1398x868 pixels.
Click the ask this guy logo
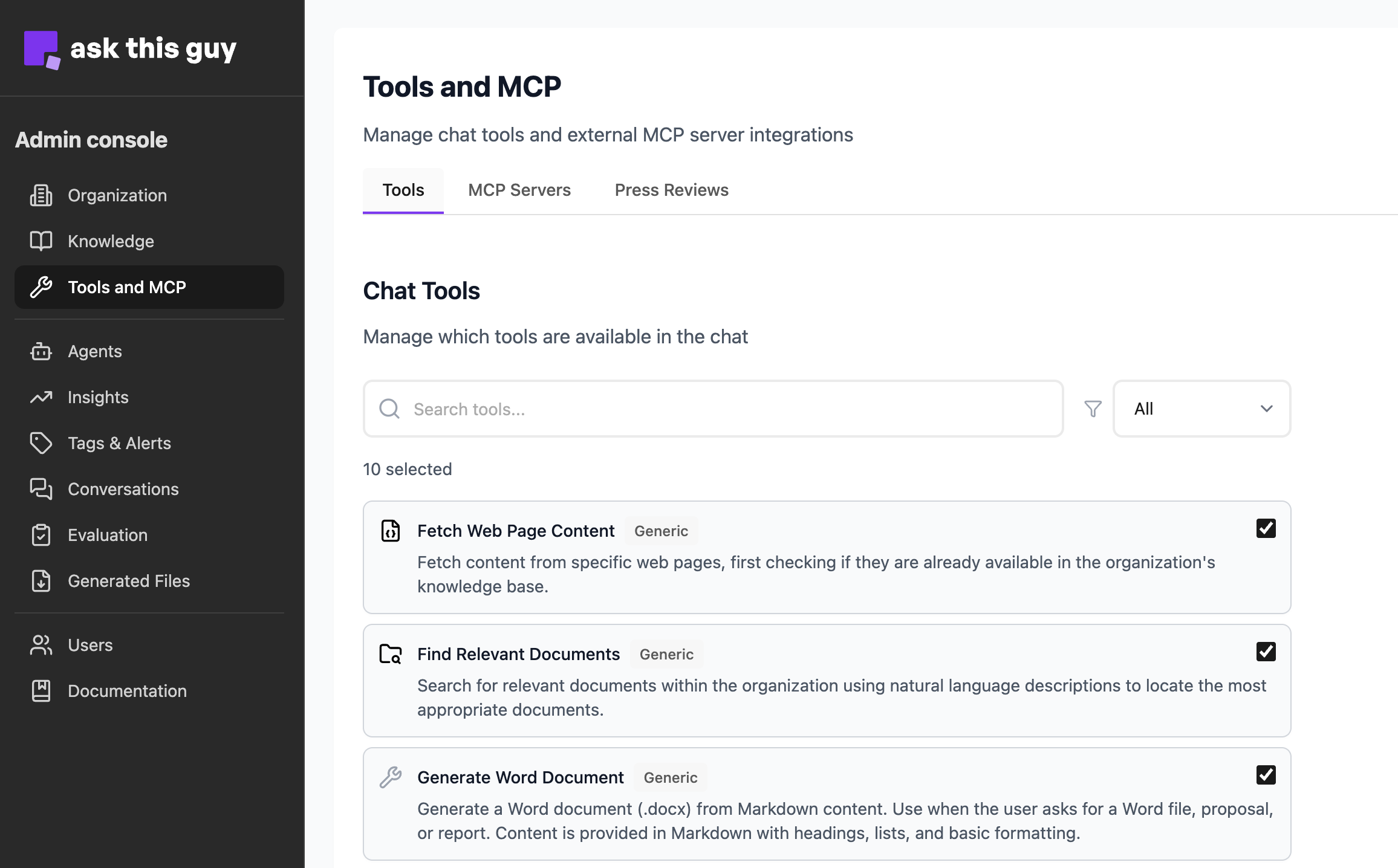129,48
